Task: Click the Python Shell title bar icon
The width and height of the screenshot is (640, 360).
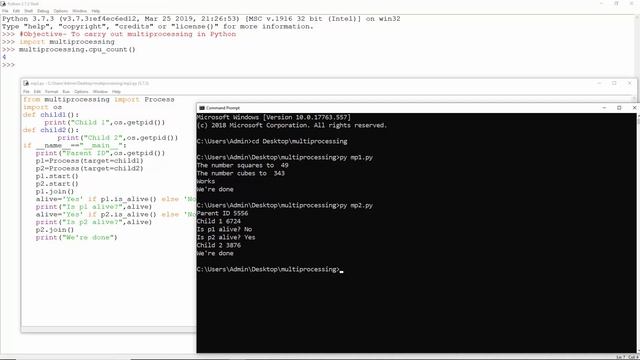Action: (x=3, y=3)
